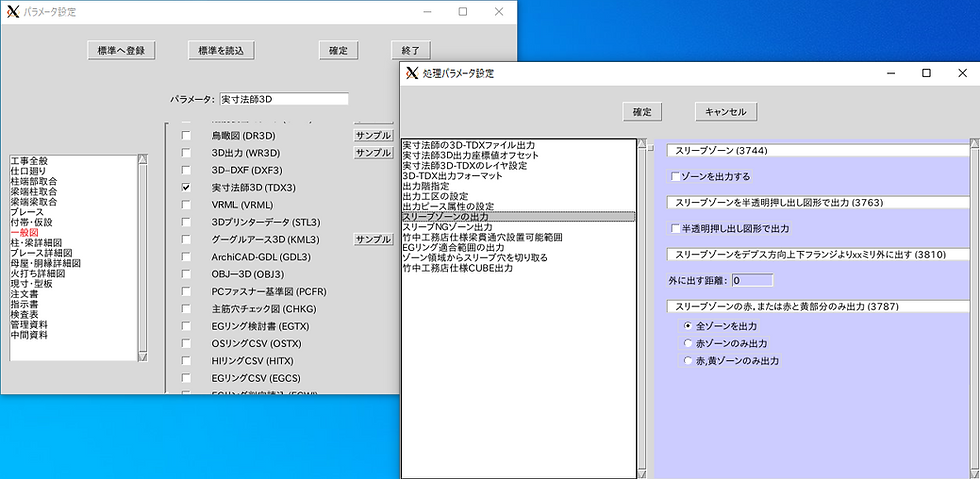The height and width of the screenshot is (479, 980).
Task: Click the 終了 button
Action: [x=411, y=51]
